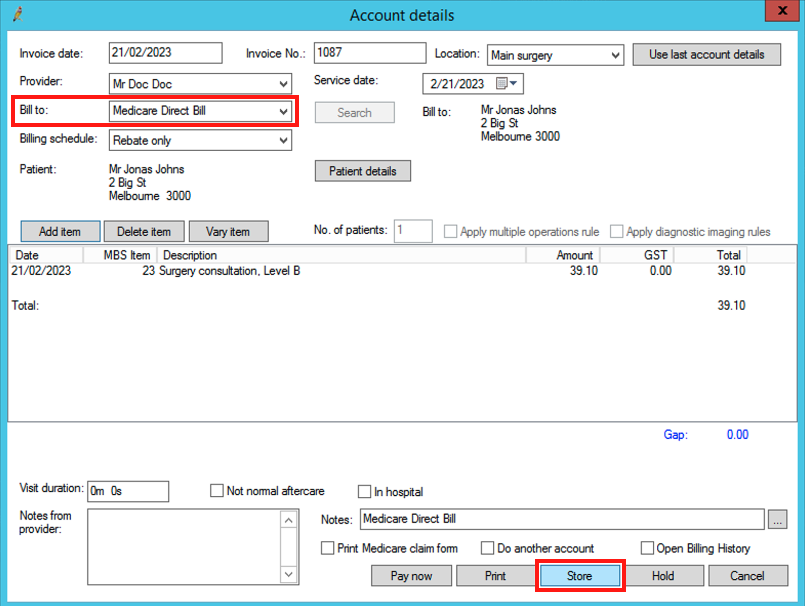This screenshot has height=606, width=805.
Task: Click the 21/02/2023 item date cell
Action: [x=41, y=271]
